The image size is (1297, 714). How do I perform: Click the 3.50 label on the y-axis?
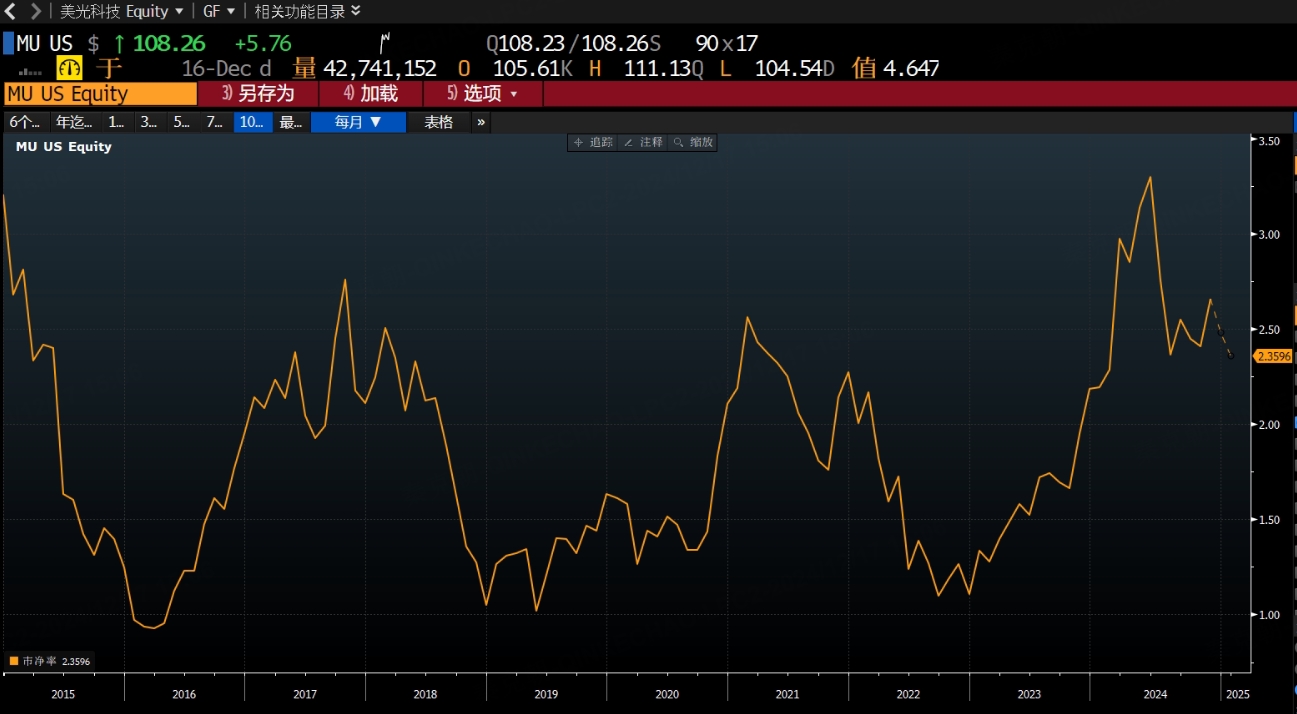(1269, 142)
